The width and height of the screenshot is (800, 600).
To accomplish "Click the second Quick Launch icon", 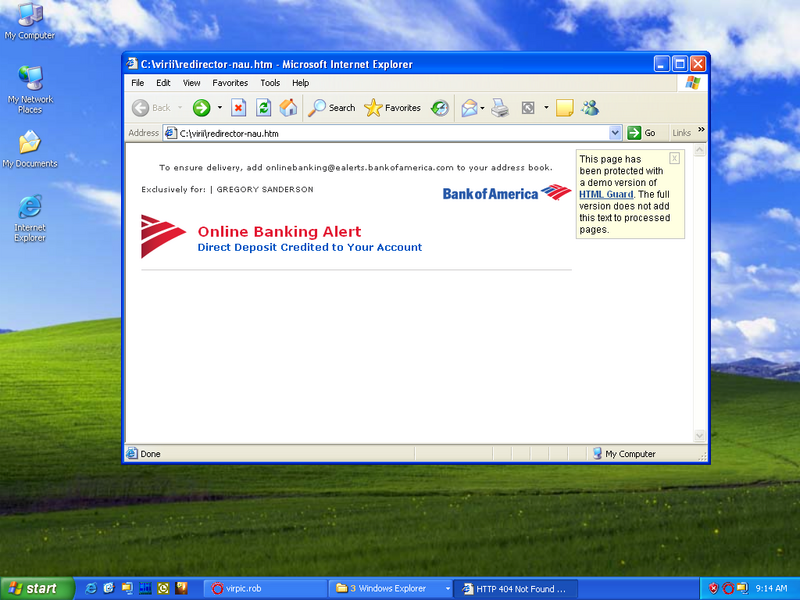I will coord(109,588).
